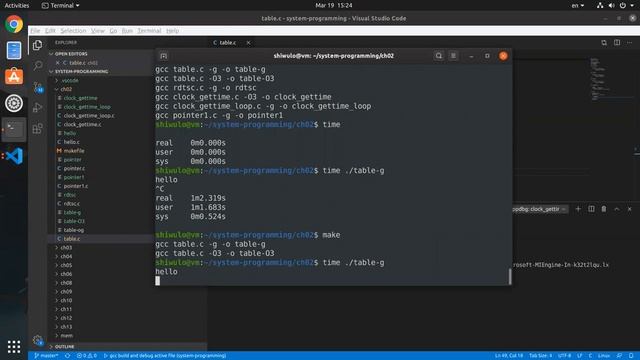This screenshot has height=360, width=640.
Task: Maximize panel size with chevron up
Action: coord(617,209)
